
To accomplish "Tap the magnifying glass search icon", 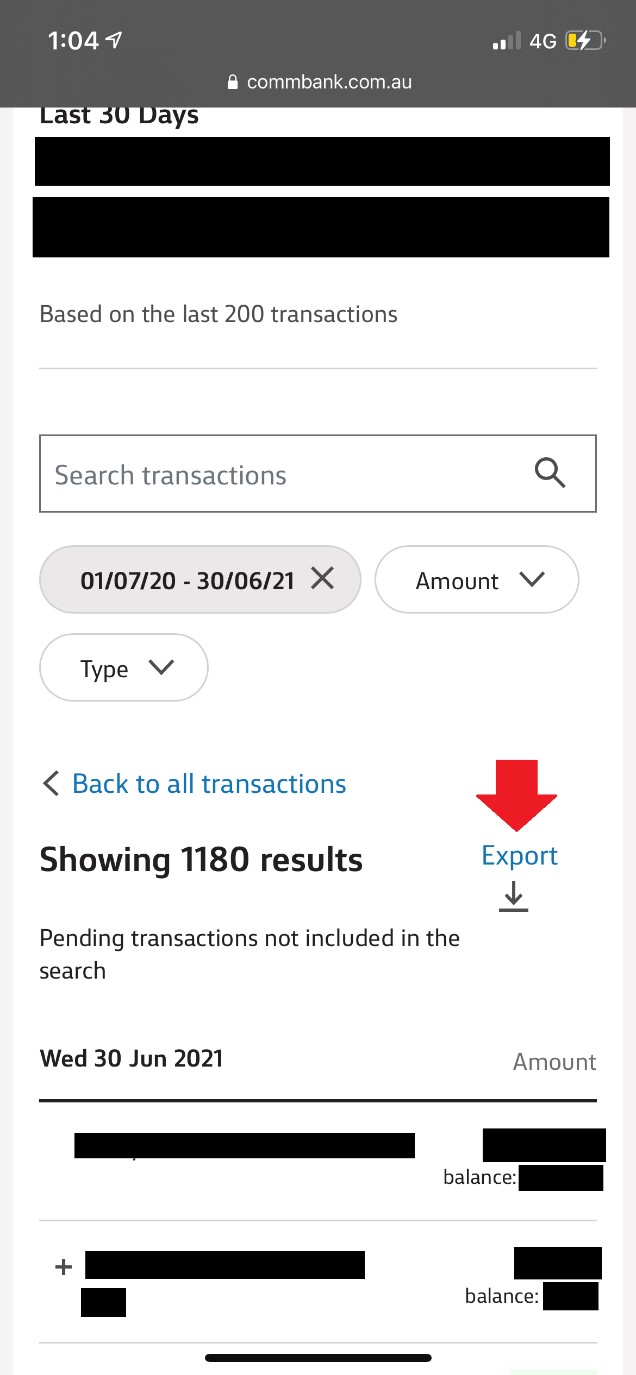I will tap(550, 473).
